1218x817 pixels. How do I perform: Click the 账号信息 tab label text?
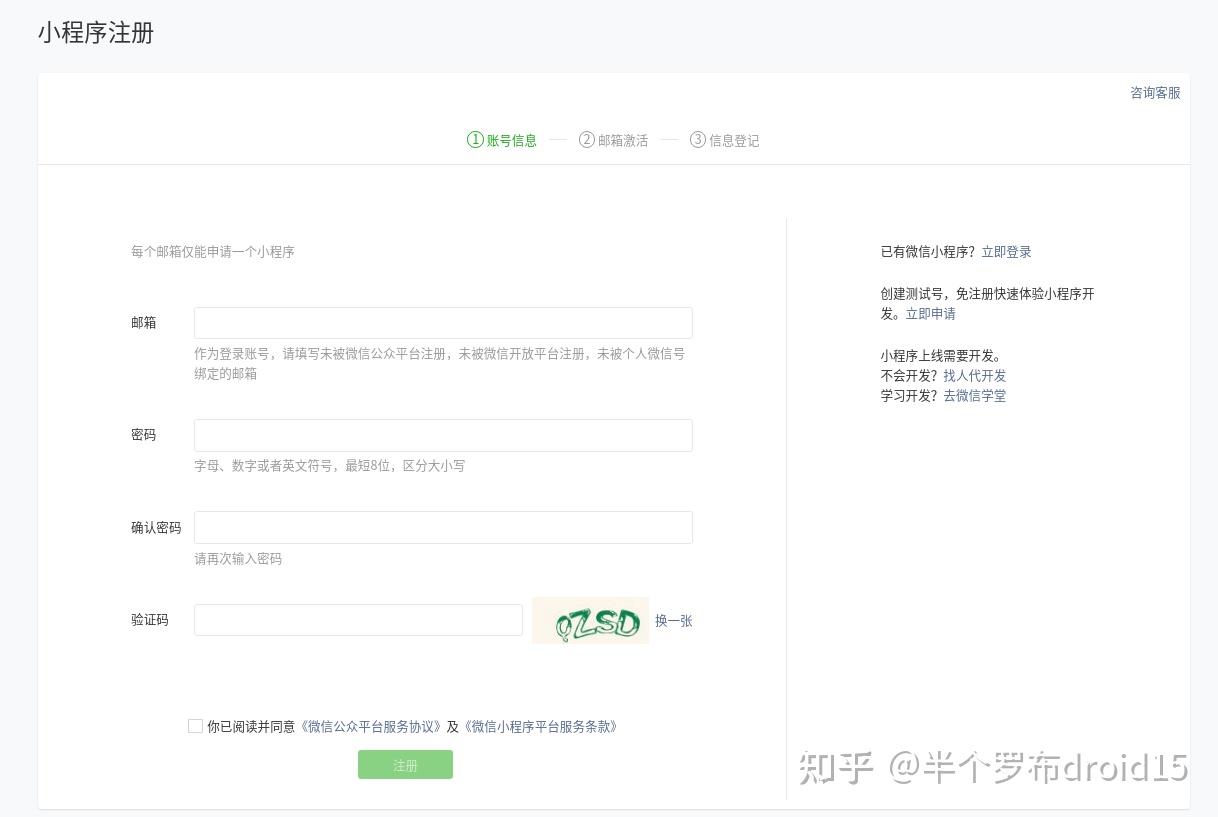pos(512,141)
